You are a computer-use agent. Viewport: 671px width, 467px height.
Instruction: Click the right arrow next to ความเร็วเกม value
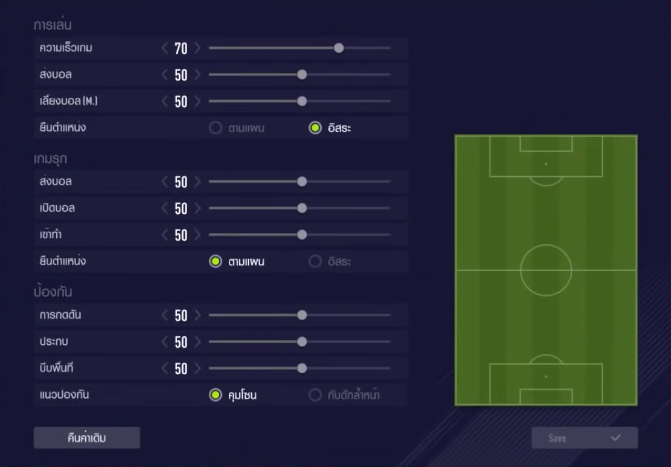pyautogui.click(x=198, y=48)
